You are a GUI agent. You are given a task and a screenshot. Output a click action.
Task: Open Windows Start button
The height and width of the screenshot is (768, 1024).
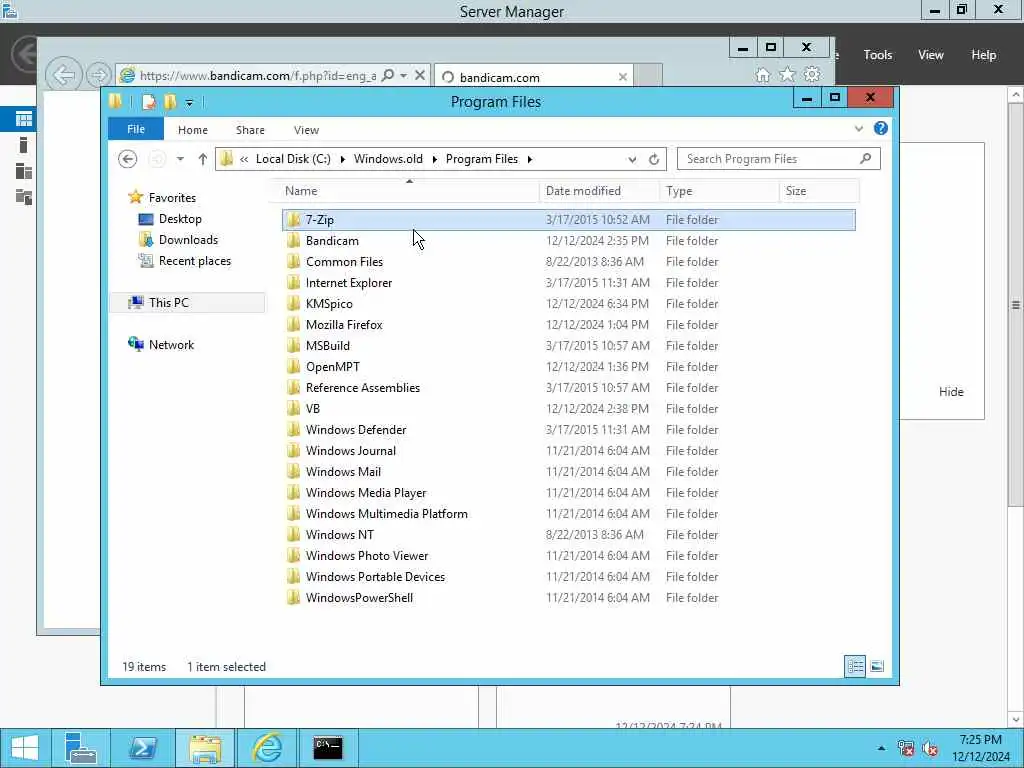point(24,748)
